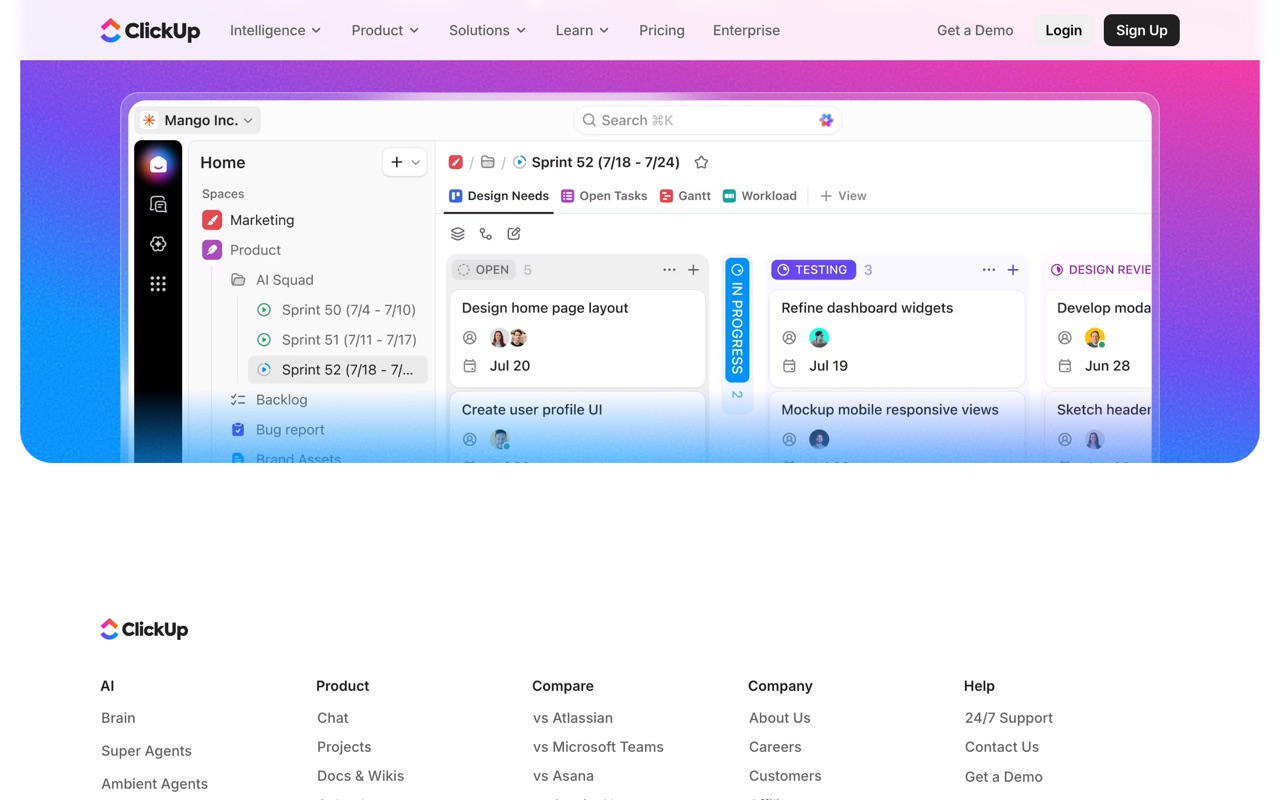Open the Backlog list
1280x800 pixels.
point(281,400)
